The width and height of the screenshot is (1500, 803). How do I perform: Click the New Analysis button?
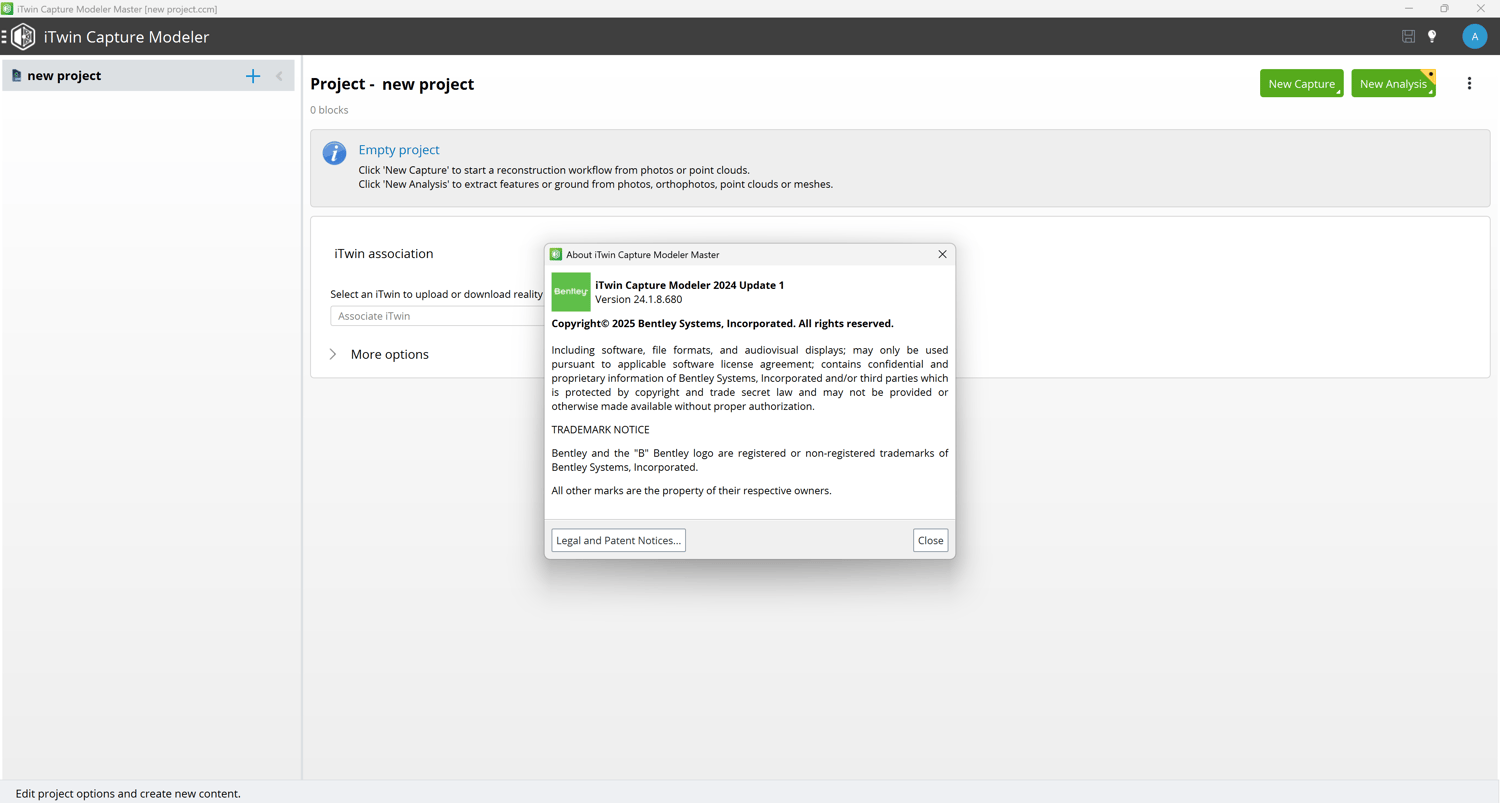pos(1393,84)
